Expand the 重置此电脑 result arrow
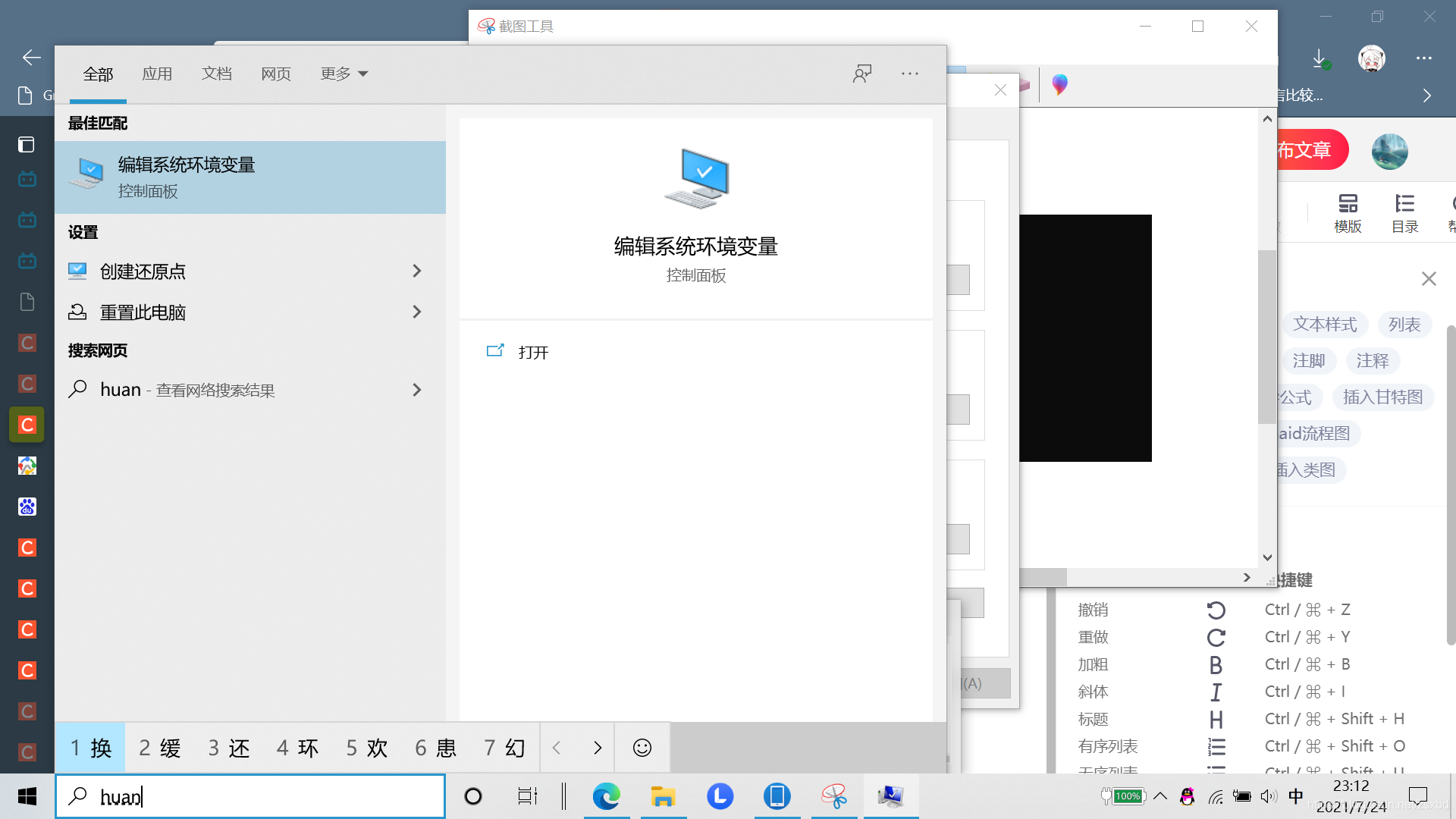 click(x=416, y=312)
